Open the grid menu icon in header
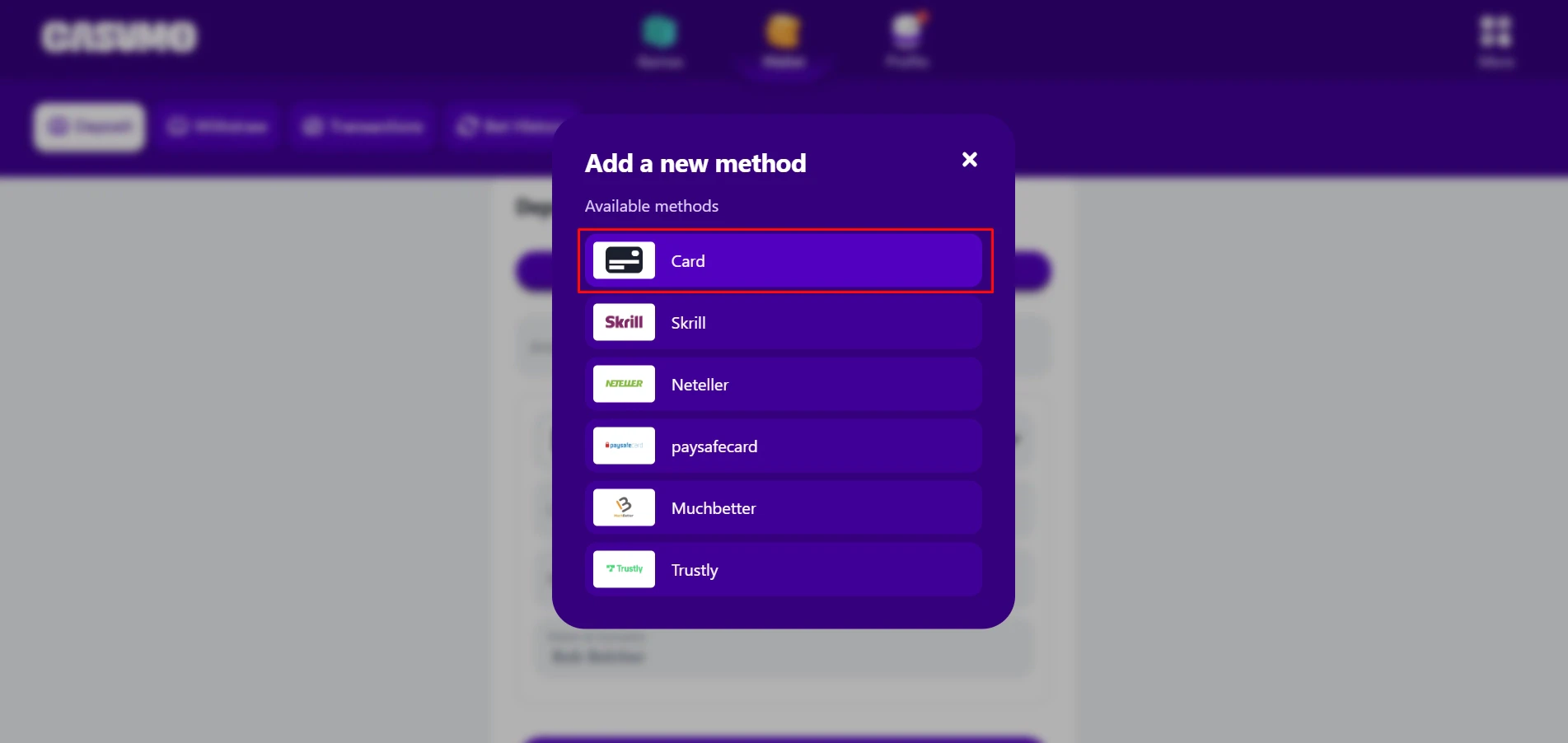1568x743 pixels. pos(1495,33)
